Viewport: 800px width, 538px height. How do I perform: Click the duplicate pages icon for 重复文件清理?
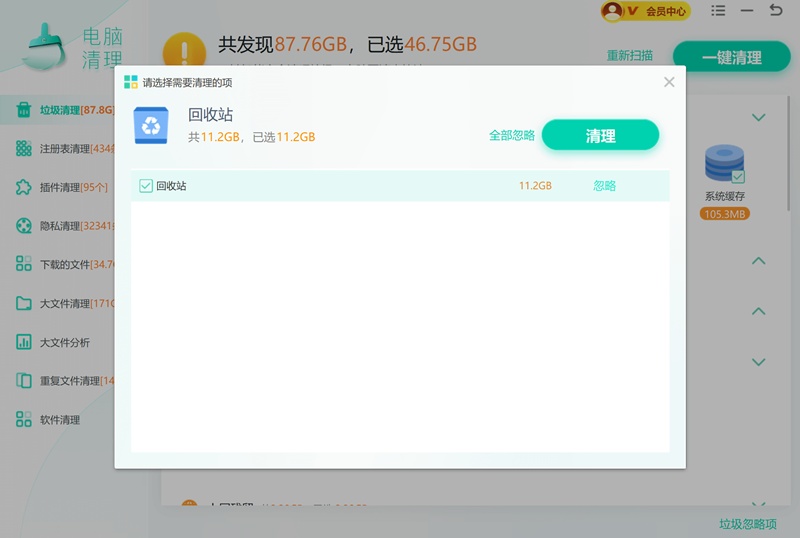click(23, 380)
